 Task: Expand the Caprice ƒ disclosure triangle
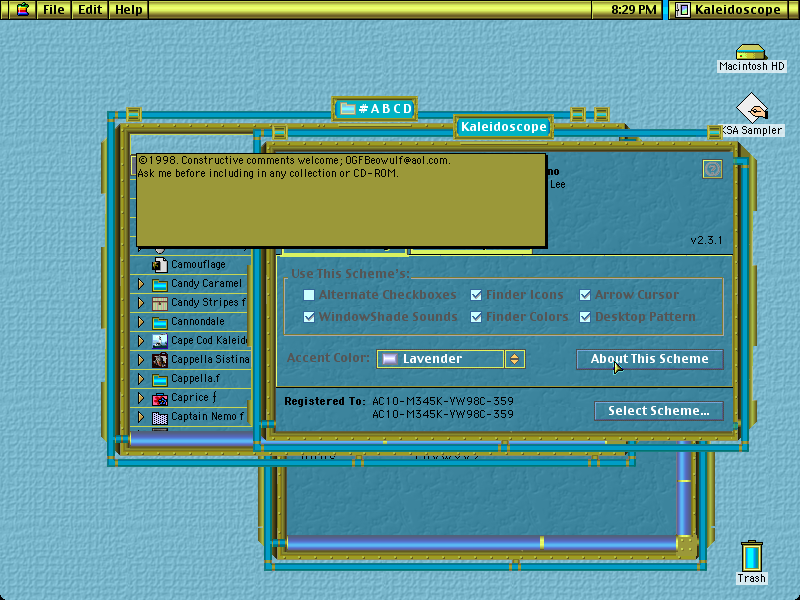coord(141,398)
